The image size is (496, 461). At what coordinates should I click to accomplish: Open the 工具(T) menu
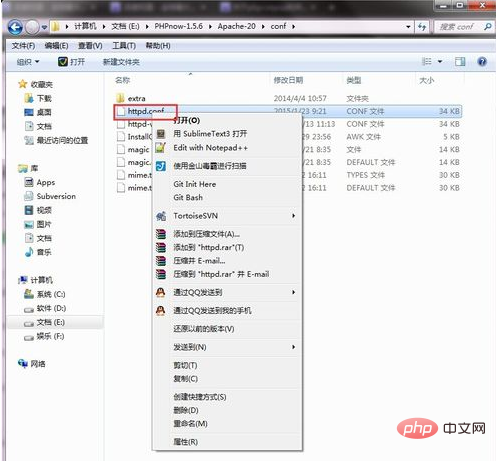point(124,46)
